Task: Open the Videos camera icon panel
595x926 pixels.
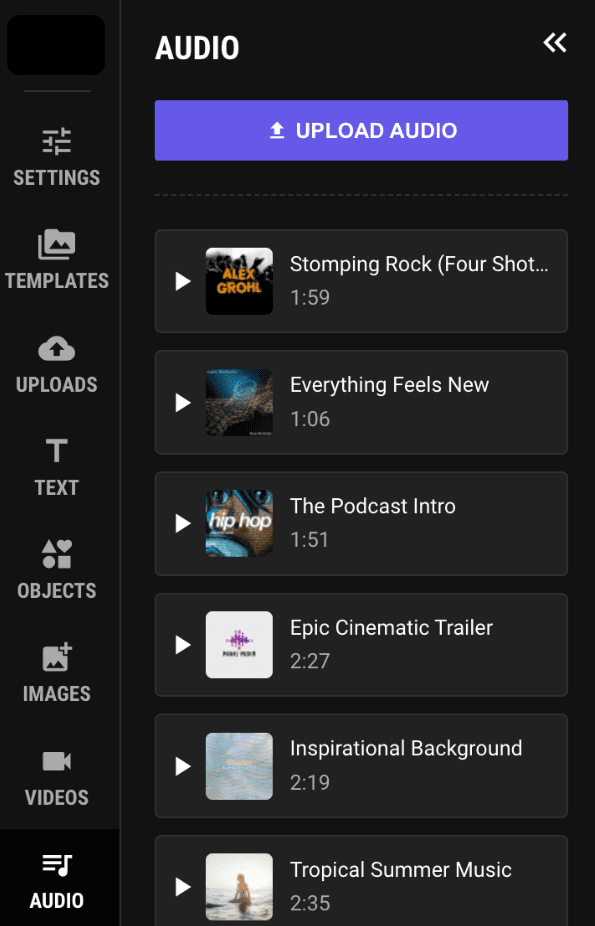Action: point(57,777)
